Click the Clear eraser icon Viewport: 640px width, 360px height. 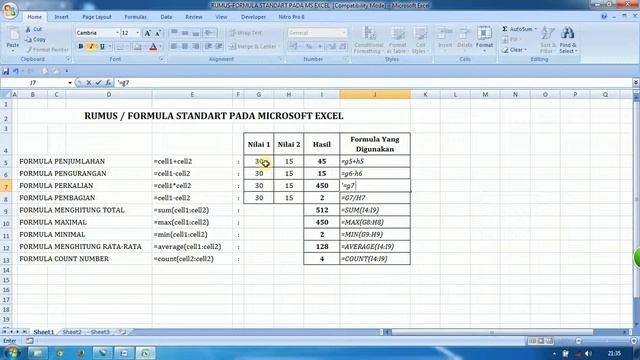(505, 50)
